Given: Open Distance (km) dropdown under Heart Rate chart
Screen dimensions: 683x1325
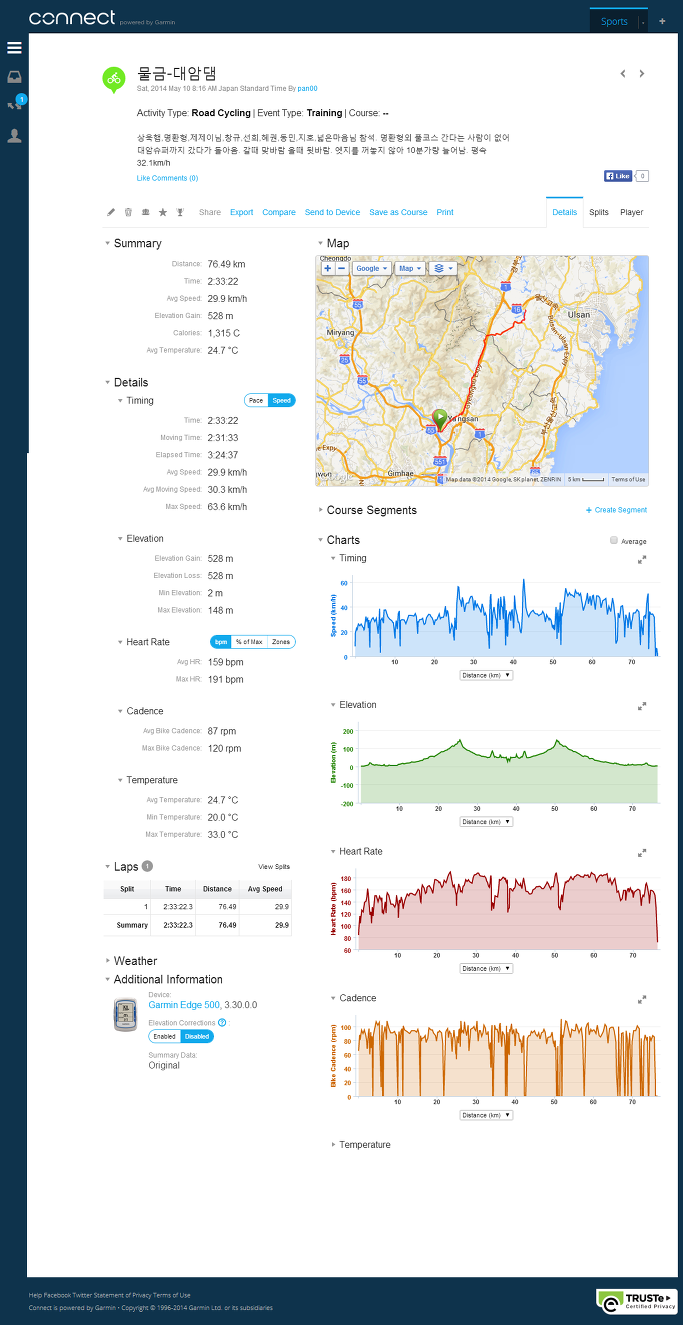Looking at the screenshot, I should click(486, 968).
